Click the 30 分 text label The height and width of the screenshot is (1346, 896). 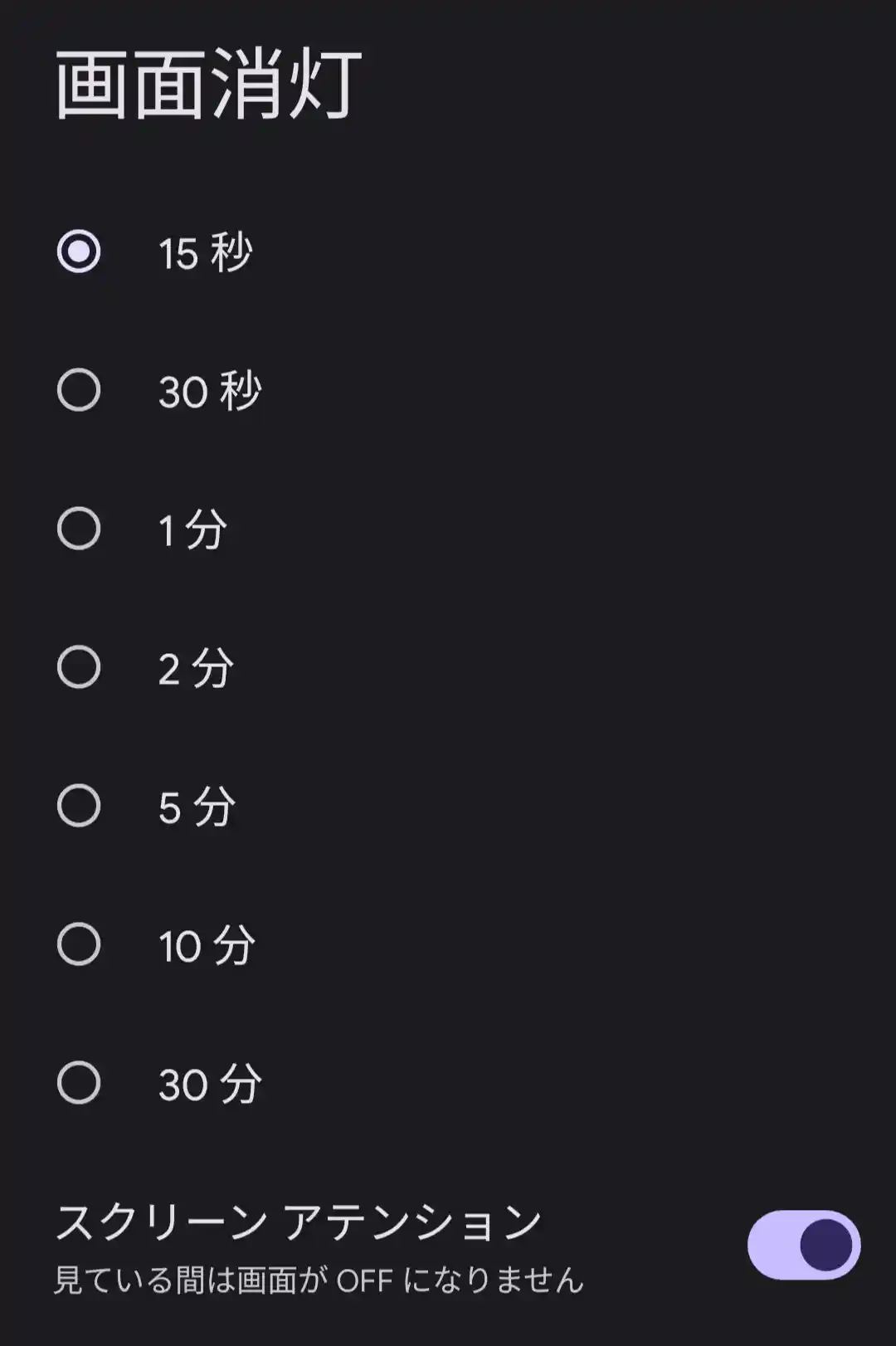210,1084
